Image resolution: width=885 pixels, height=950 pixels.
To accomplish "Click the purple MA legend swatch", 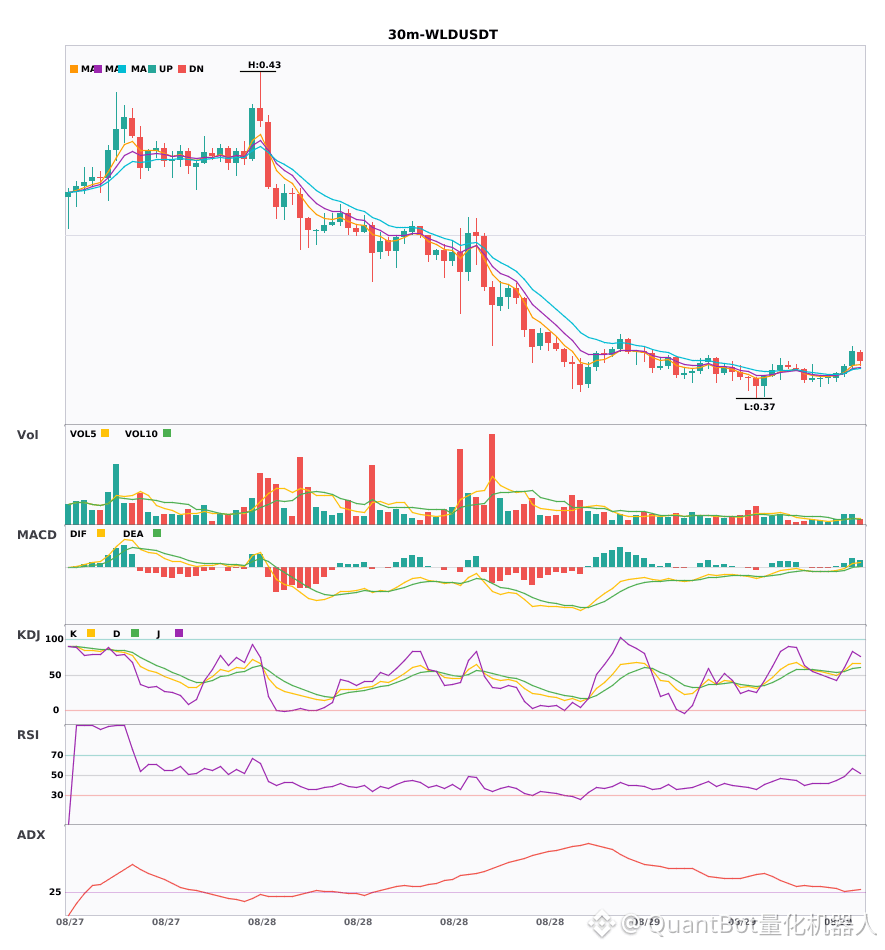I will pos(98,69).
